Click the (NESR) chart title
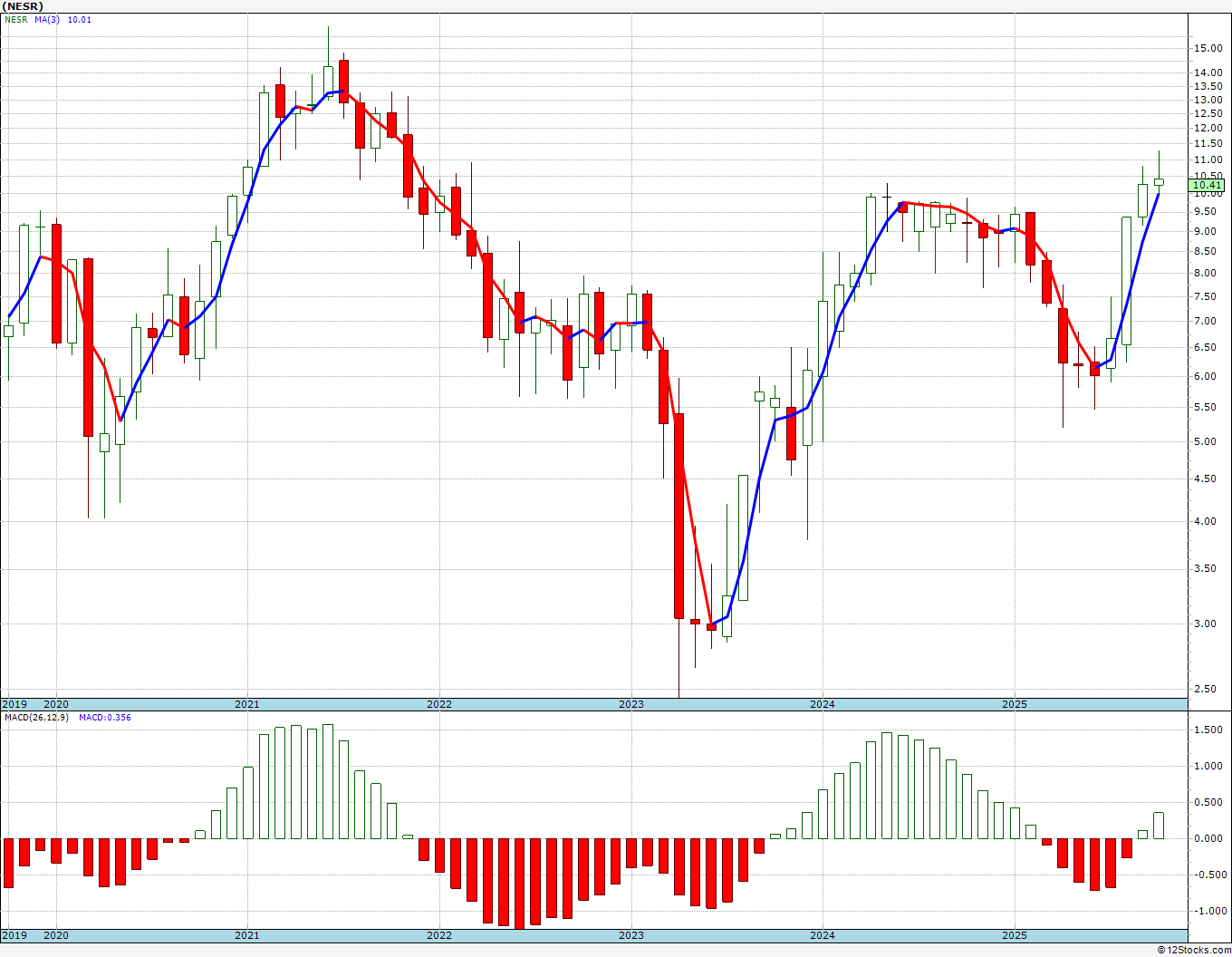This screenshot has height=957, width=1232. [x=23, y=6]
